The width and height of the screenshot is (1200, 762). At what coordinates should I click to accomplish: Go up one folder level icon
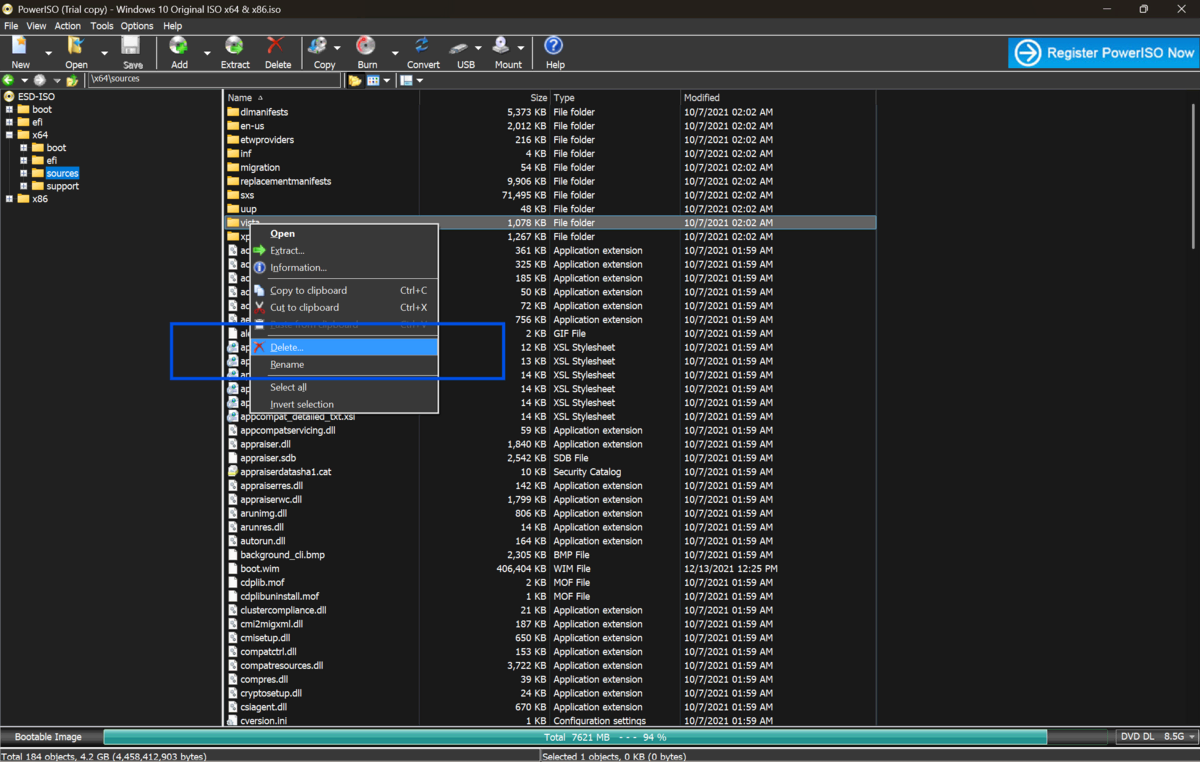tap(72, 80)
